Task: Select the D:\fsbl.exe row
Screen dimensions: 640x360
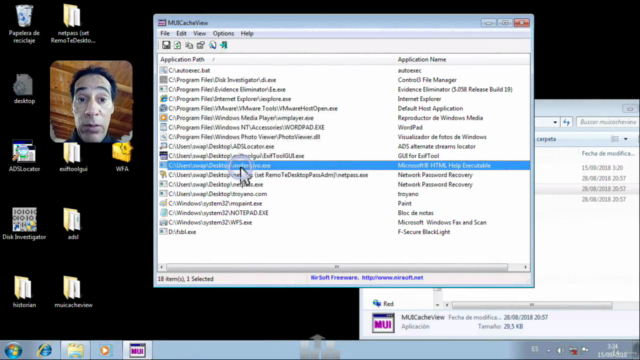Action: (344, 232)
